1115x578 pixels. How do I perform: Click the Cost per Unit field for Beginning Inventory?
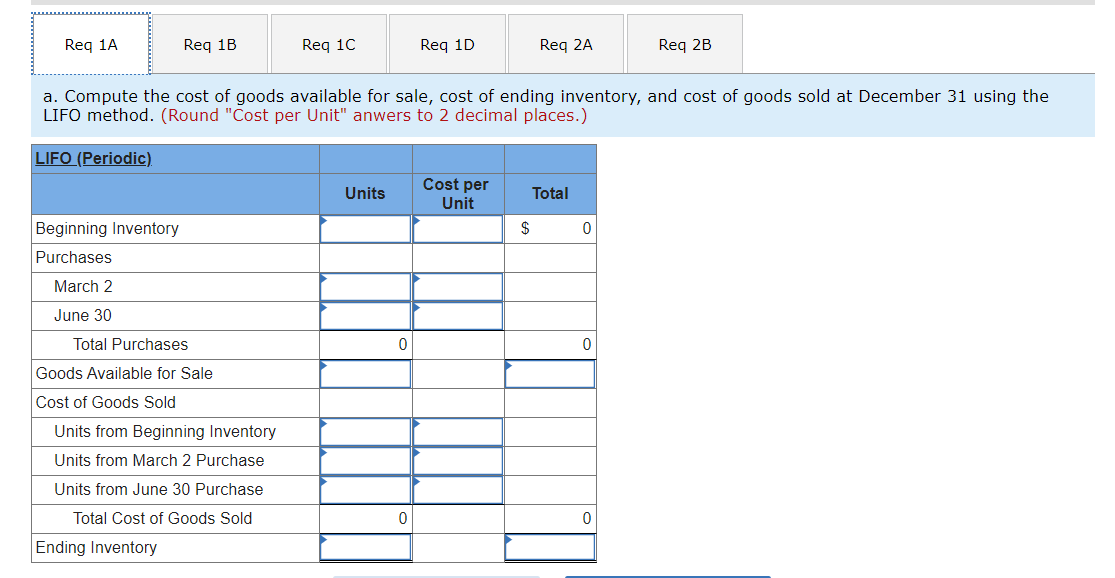pyautogui.click(x=457, y=228)
